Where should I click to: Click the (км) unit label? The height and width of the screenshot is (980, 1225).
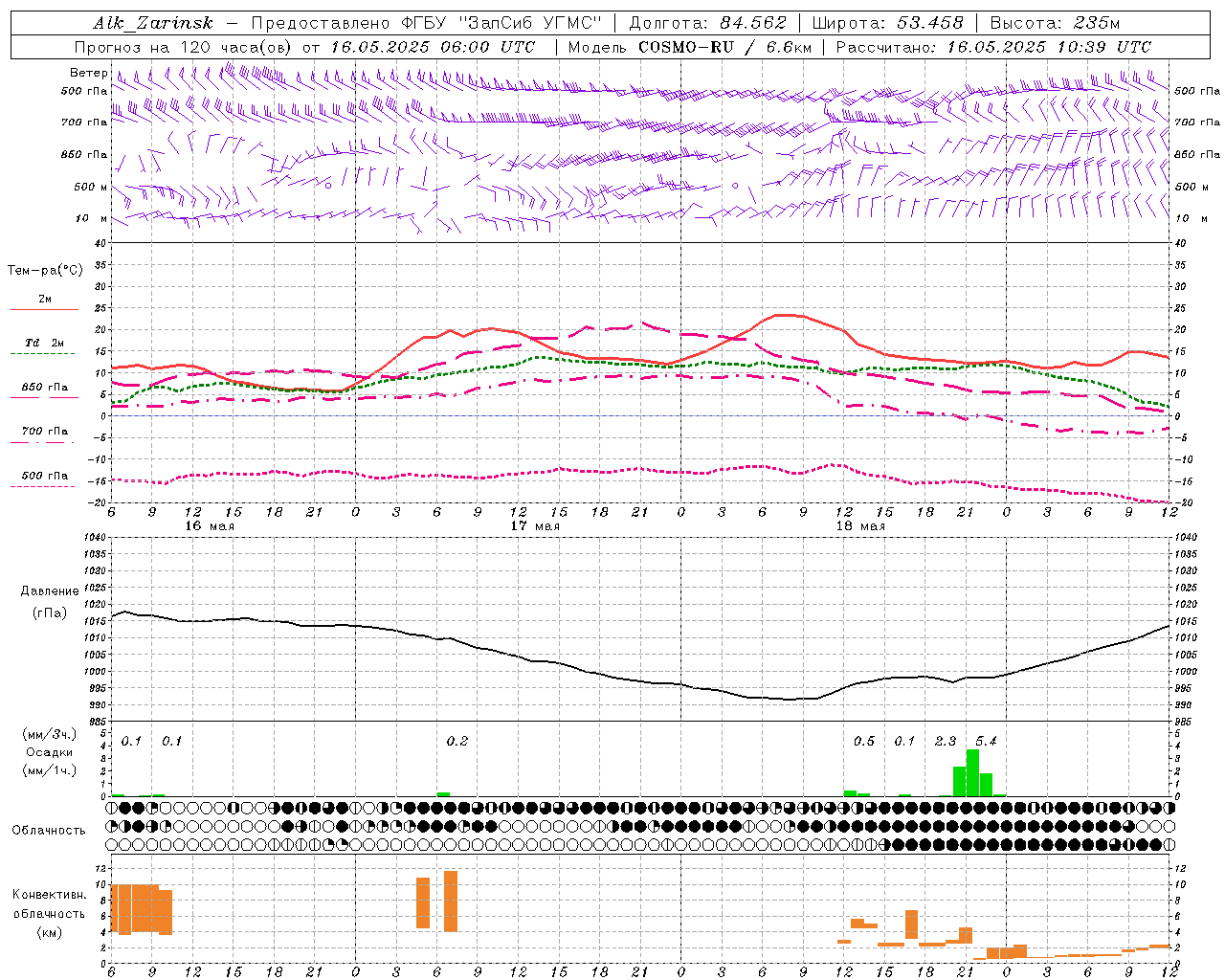point(50,932)
